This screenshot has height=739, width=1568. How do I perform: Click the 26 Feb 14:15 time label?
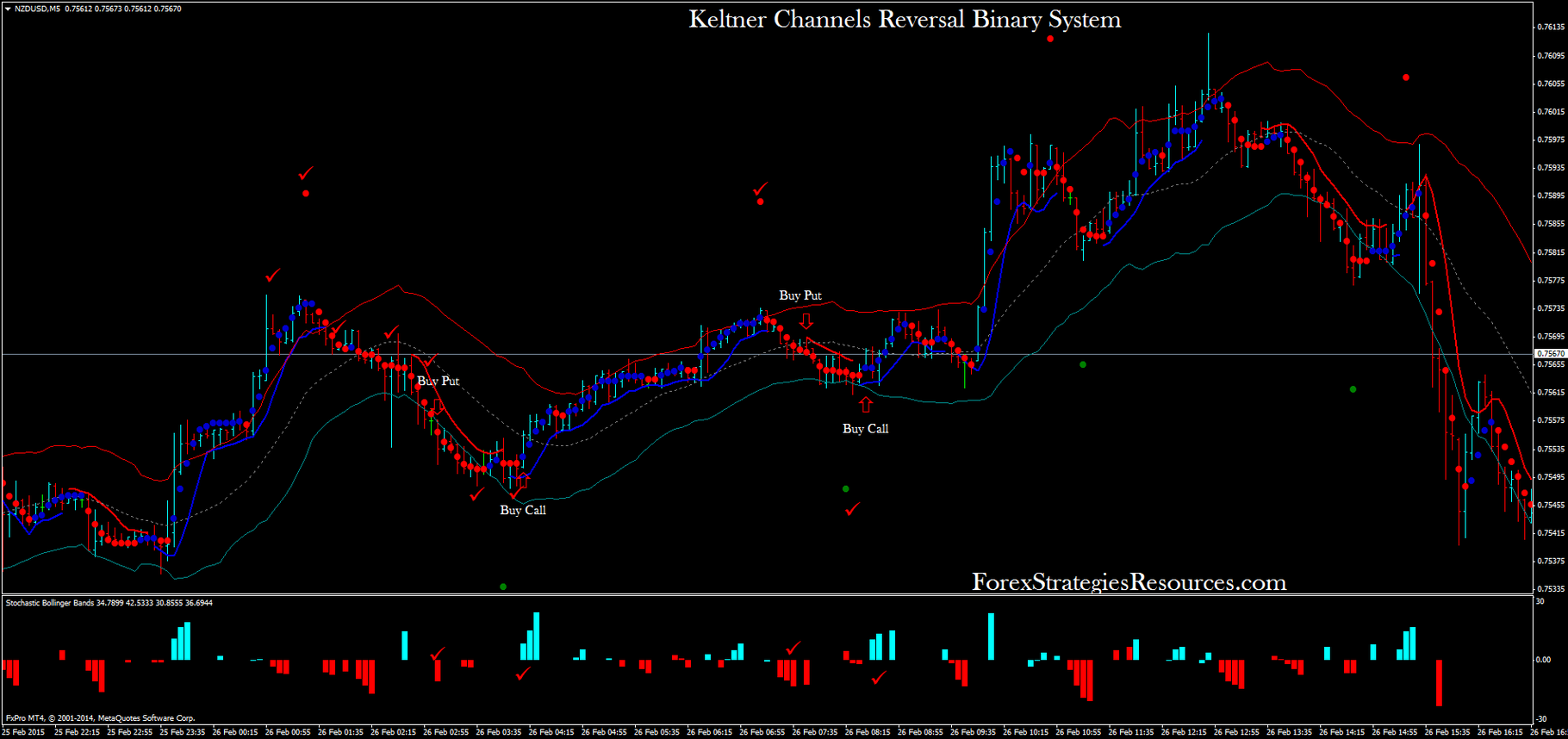[1342, 732]
